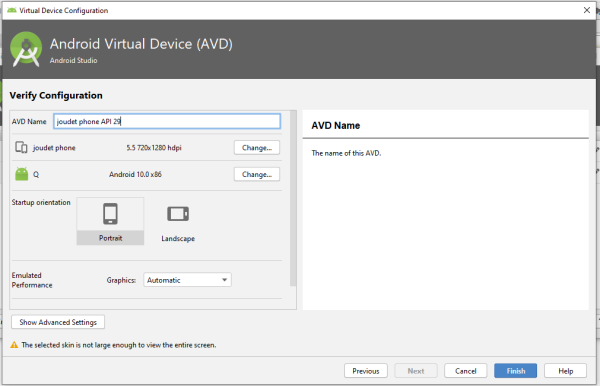600x386 pixels.
Task: Click the device hardware icon beside joudet phone
Action: (x=21, y=147)
